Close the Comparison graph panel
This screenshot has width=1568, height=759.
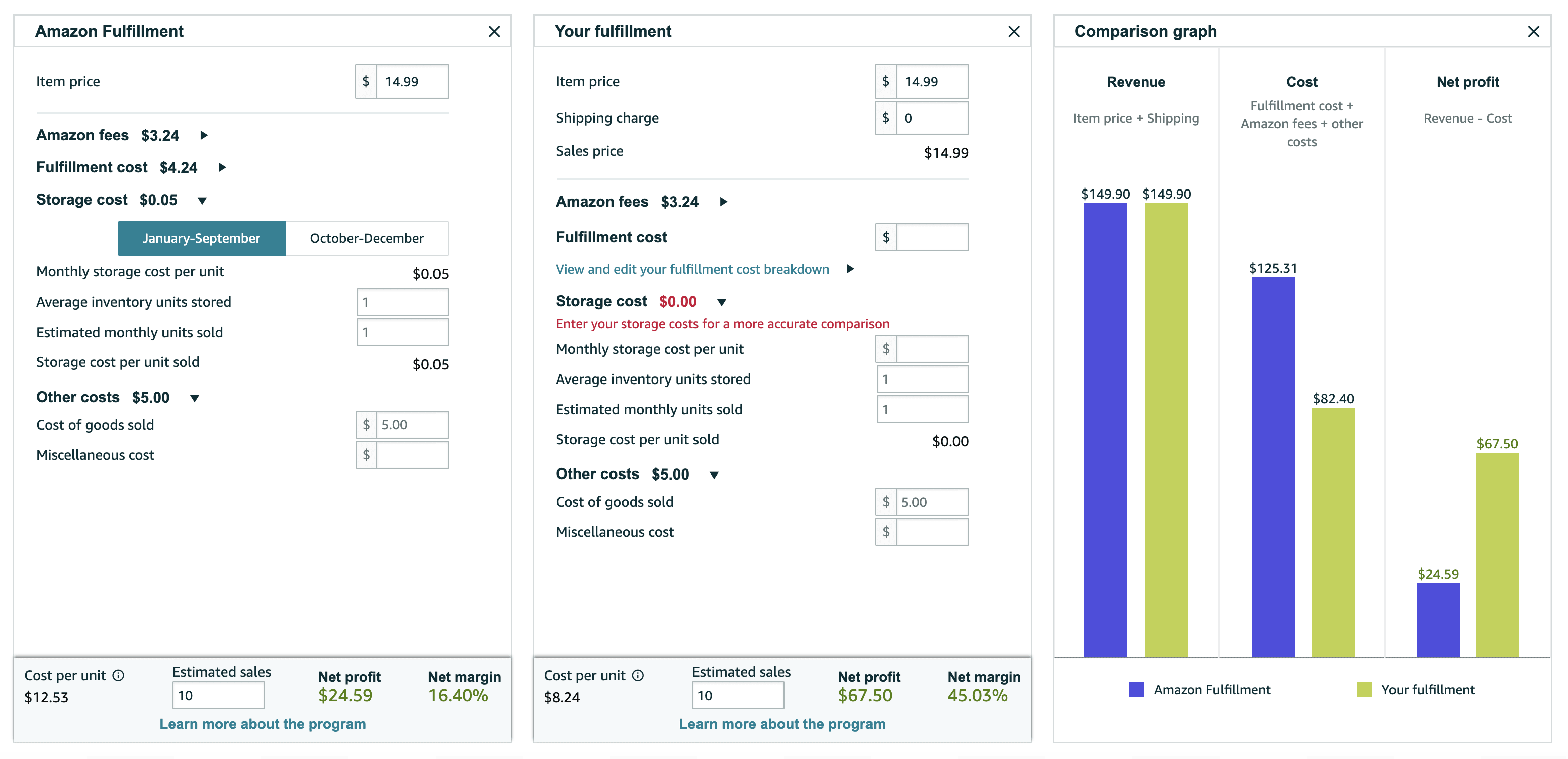click(x=1533, y=32)
